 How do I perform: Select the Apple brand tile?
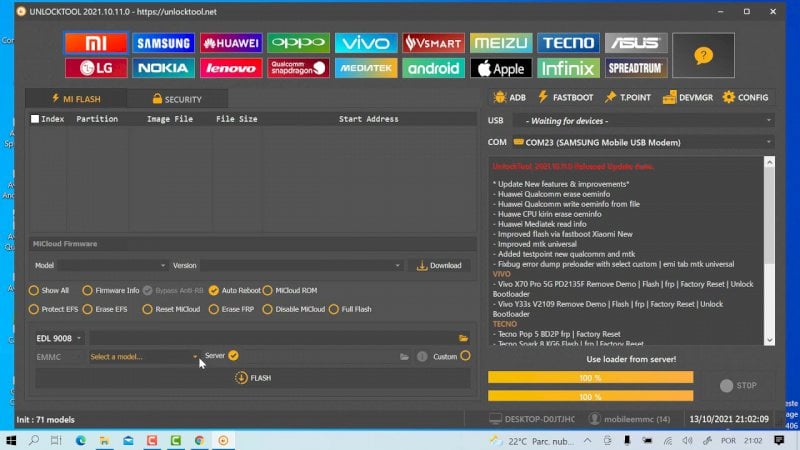click(x=500, y=68)
